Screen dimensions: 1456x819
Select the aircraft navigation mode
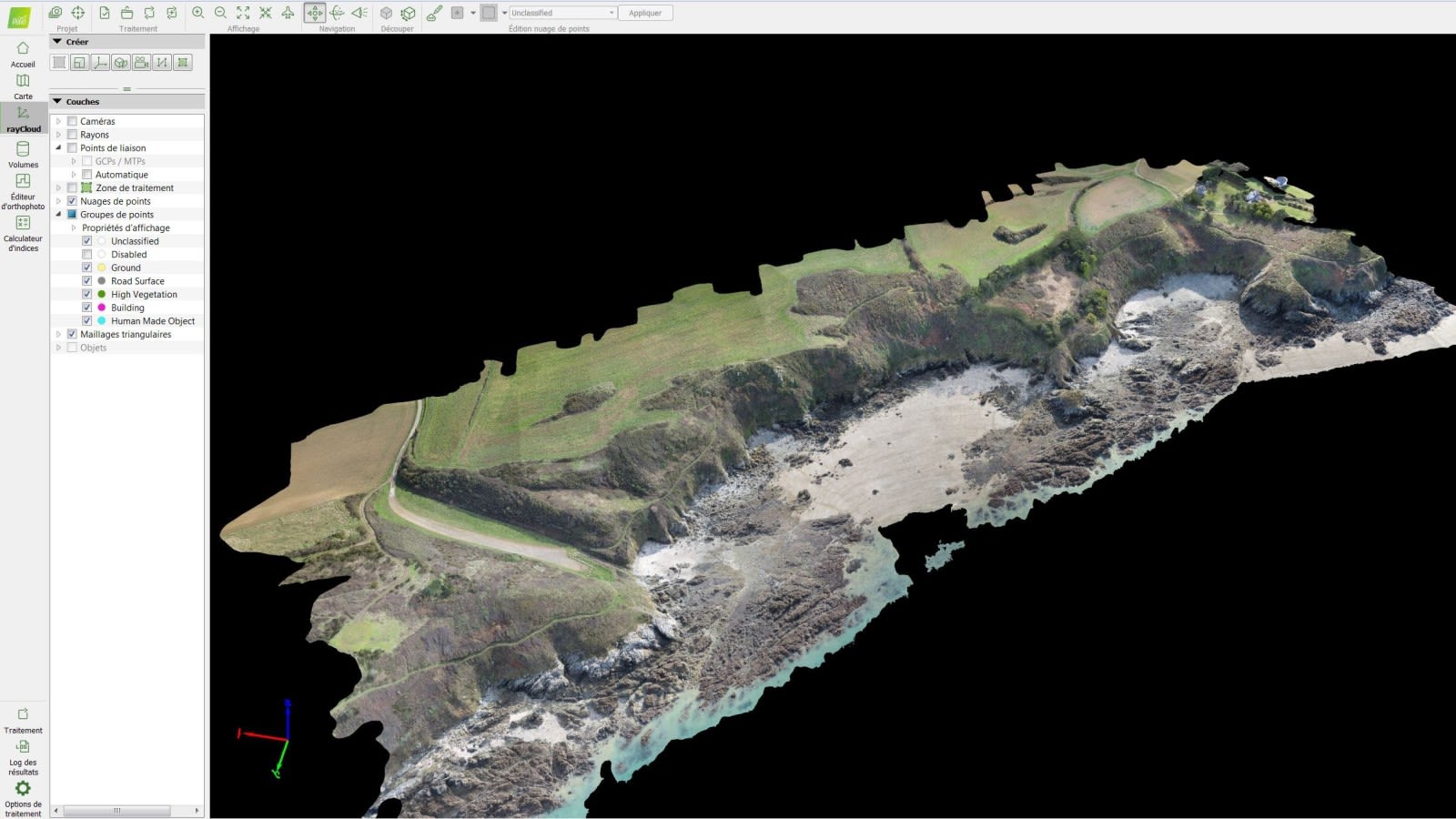click(288, 13)
